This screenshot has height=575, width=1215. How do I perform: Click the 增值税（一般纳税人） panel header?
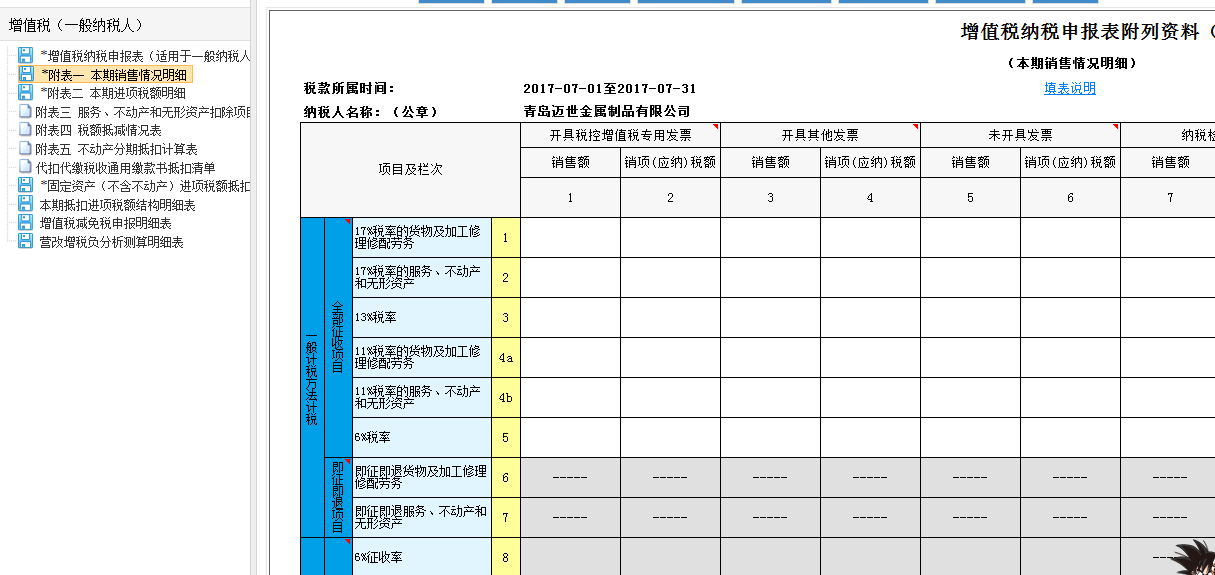point(75,25)
